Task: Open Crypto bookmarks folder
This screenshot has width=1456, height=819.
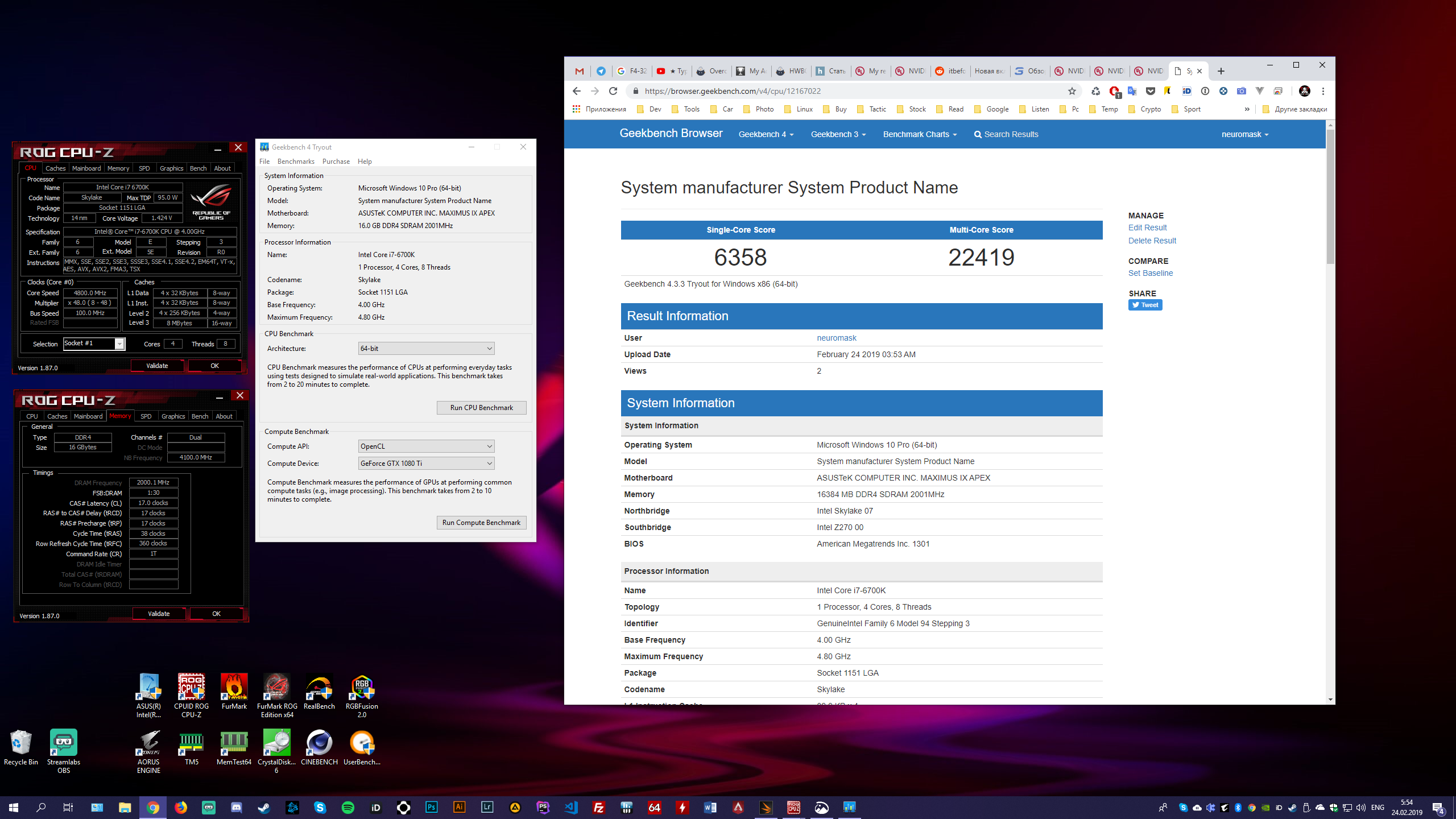Action: coord(1145,109)
